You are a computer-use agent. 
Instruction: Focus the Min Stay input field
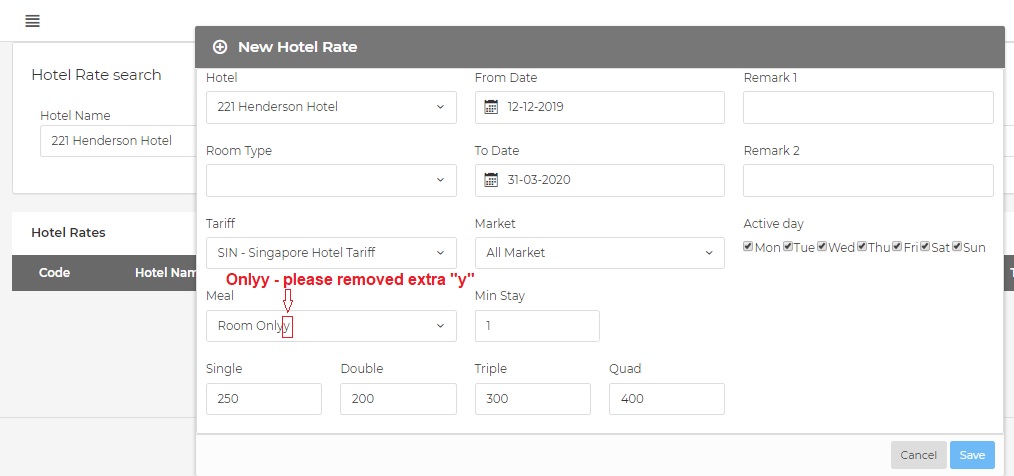pos(537,326)
